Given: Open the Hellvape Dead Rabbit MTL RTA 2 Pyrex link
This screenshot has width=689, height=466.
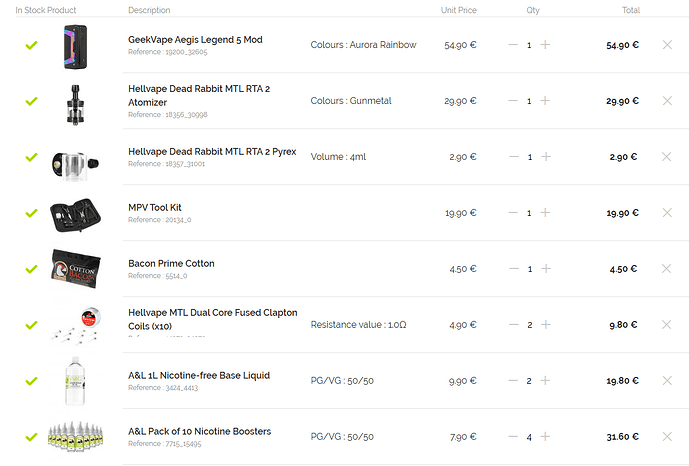Looking at the screenshot, I should 212,152.
